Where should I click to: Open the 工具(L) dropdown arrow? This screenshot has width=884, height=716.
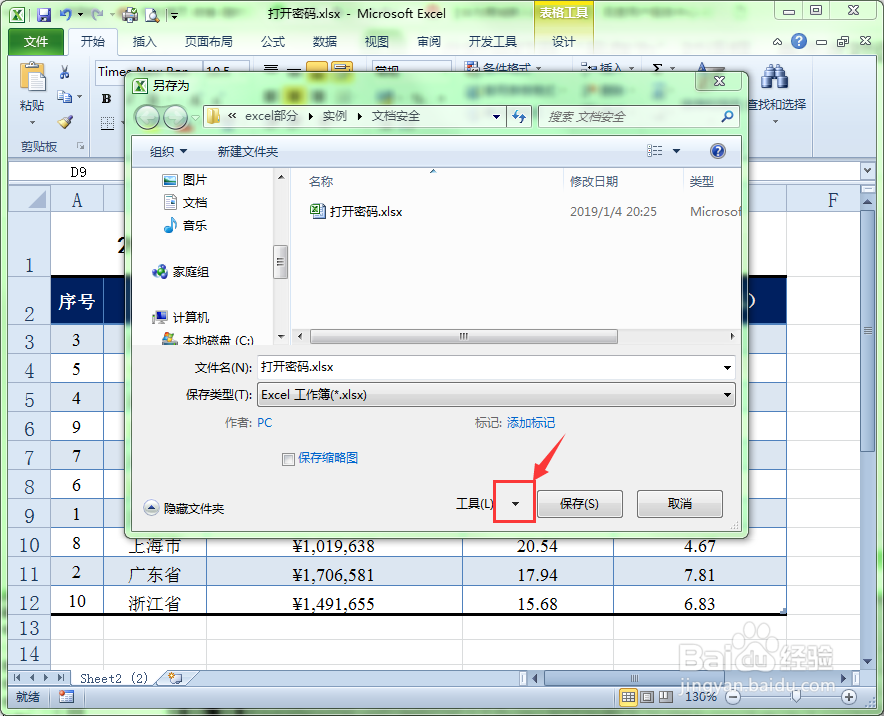point(514,503)
